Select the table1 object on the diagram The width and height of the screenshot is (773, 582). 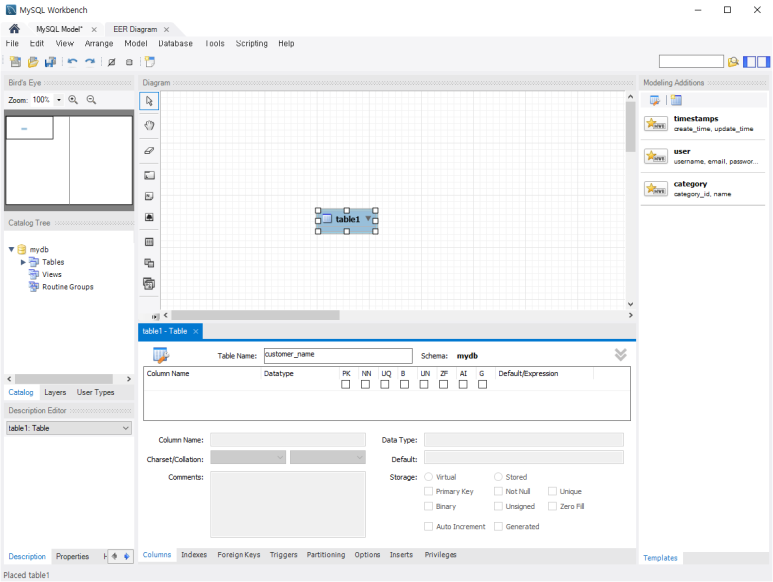coord(347,220)
